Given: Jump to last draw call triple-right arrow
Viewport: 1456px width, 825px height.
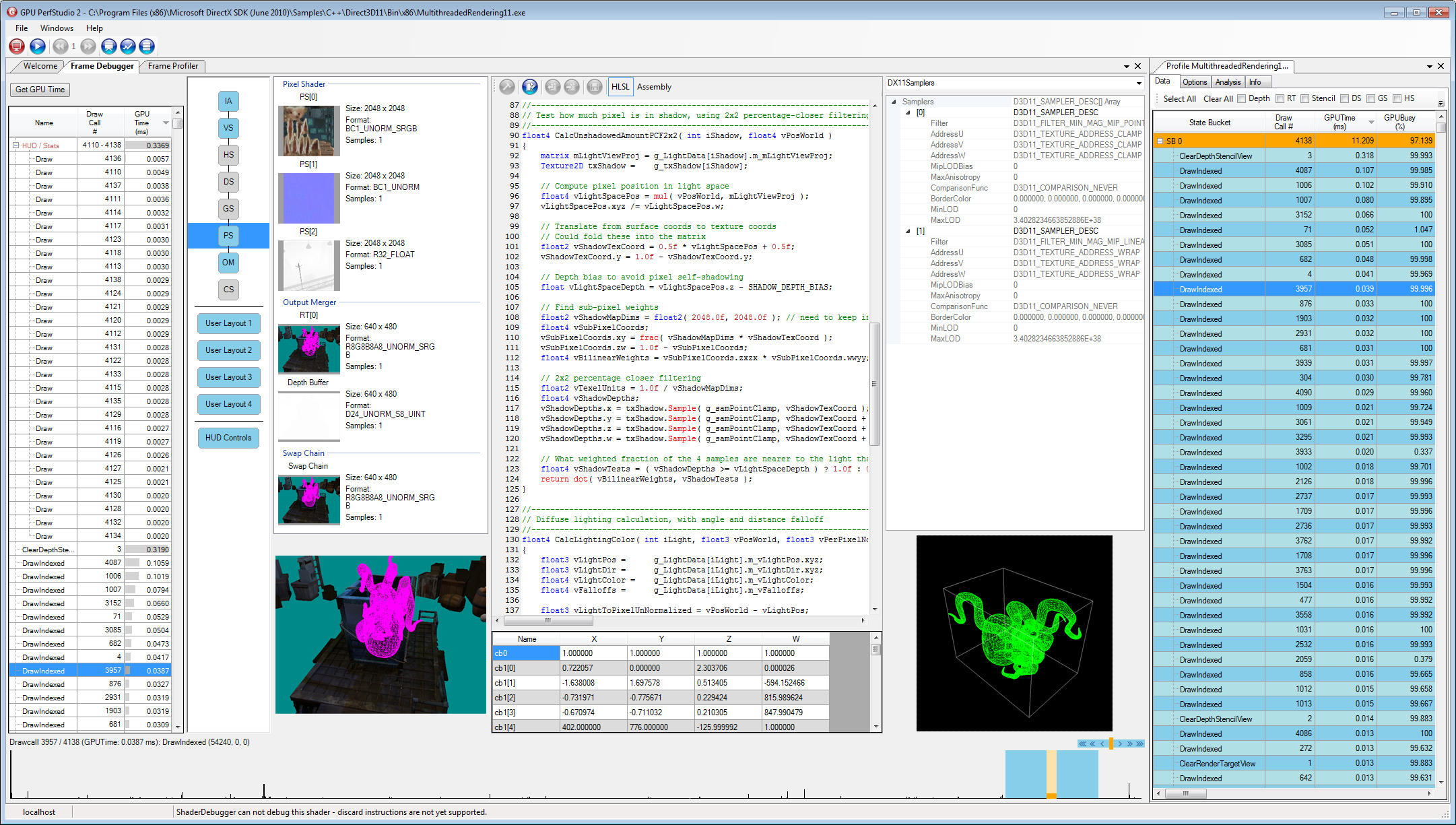Looking at the screenshot, I should click(x=1139, y=744).
